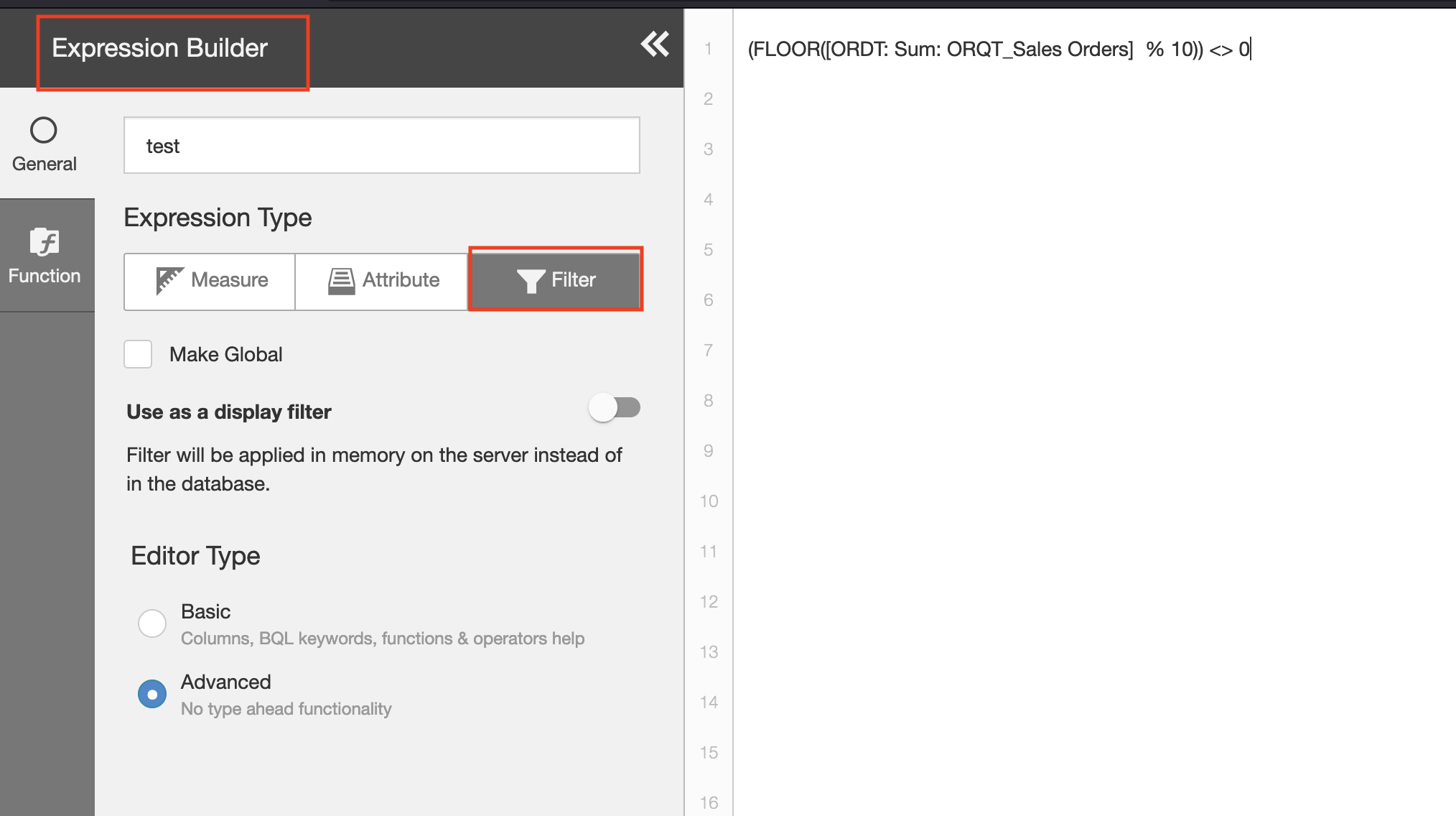Click line number 2 in editor gutter
This screenshot has height=816, width=1456.
coord(709,99)
